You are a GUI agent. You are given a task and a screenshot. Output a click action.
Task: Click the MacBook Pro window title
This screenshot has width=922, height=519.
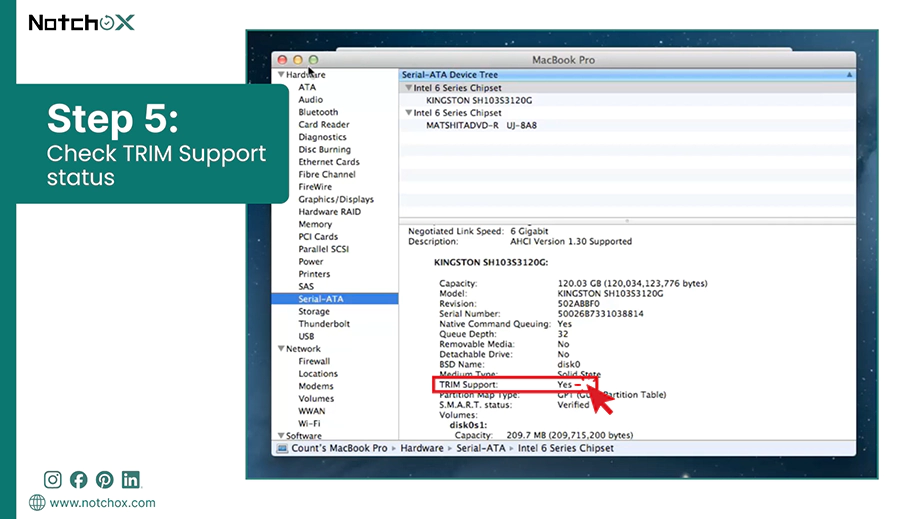pos(563,60)
